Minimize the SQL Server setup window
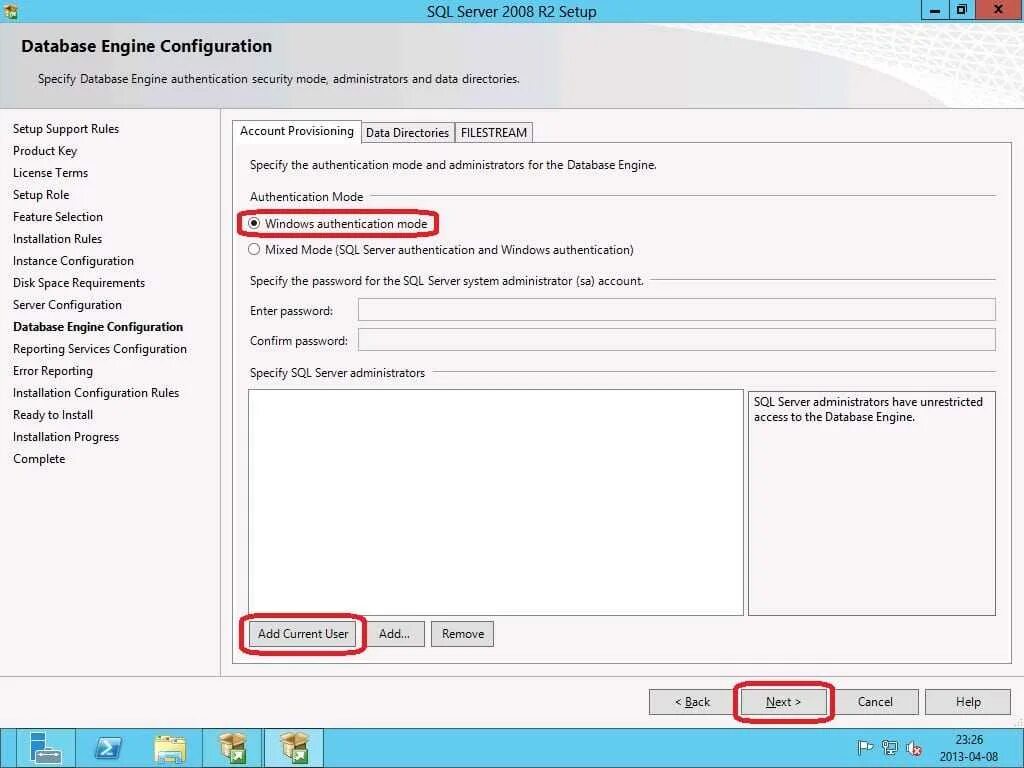The width and height of the screenshot is (1024, 768). click(935, 10)
